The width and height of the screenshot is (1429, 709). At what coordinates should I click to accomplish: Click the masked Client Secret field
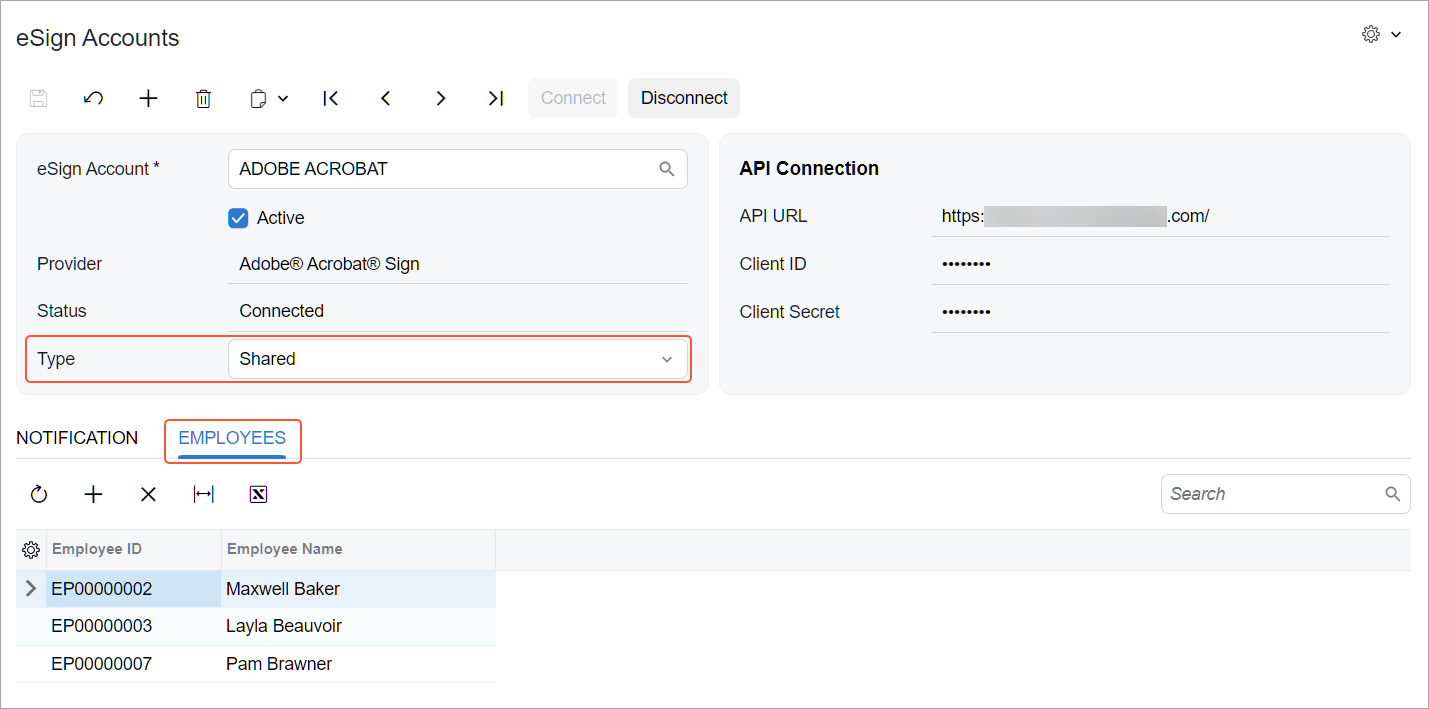pyautogui.click(x=1160, y=312)
